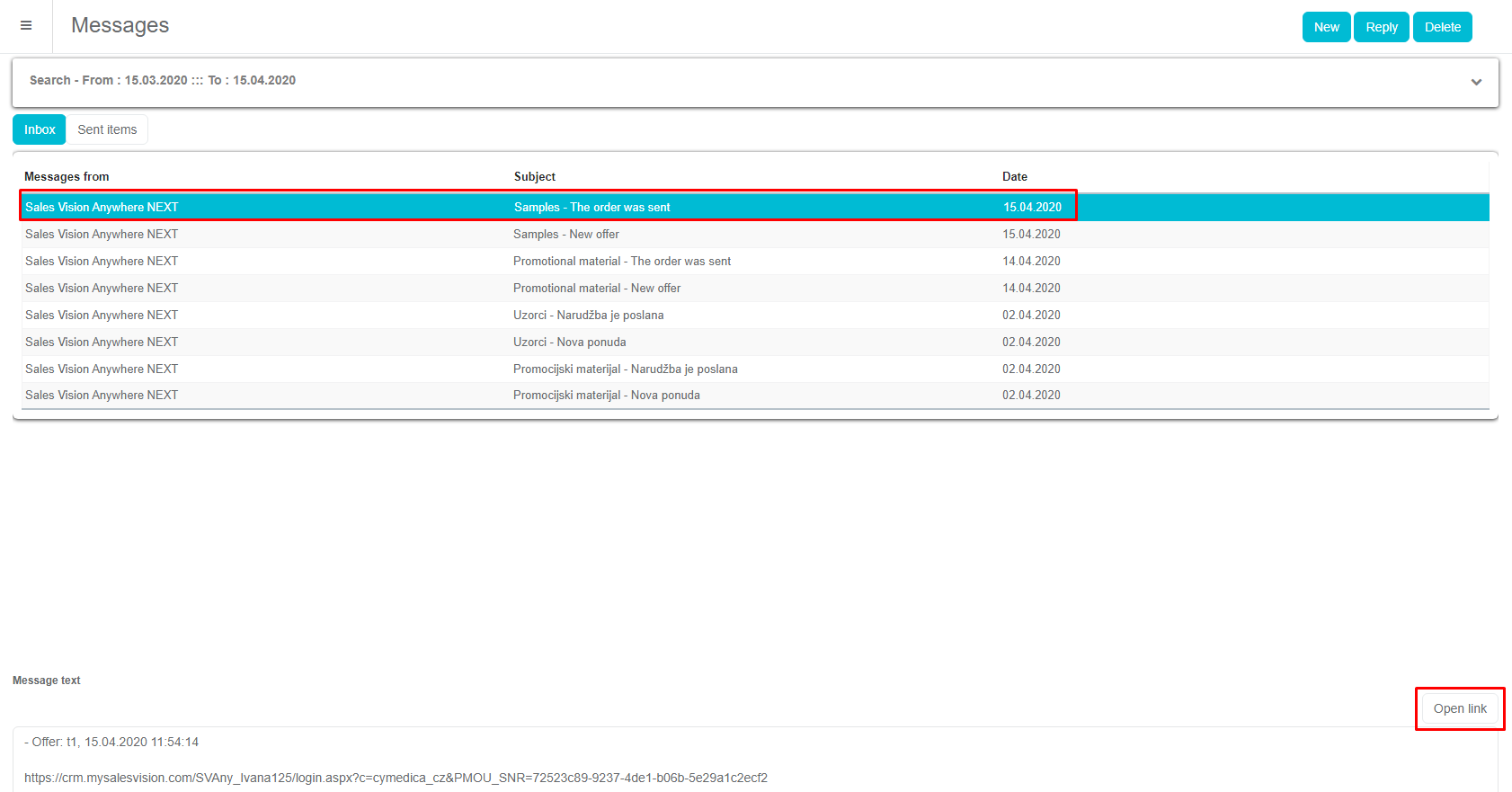Sort by the Subject column header
This screenshot has width=1512, height=792.
(534, 176)
